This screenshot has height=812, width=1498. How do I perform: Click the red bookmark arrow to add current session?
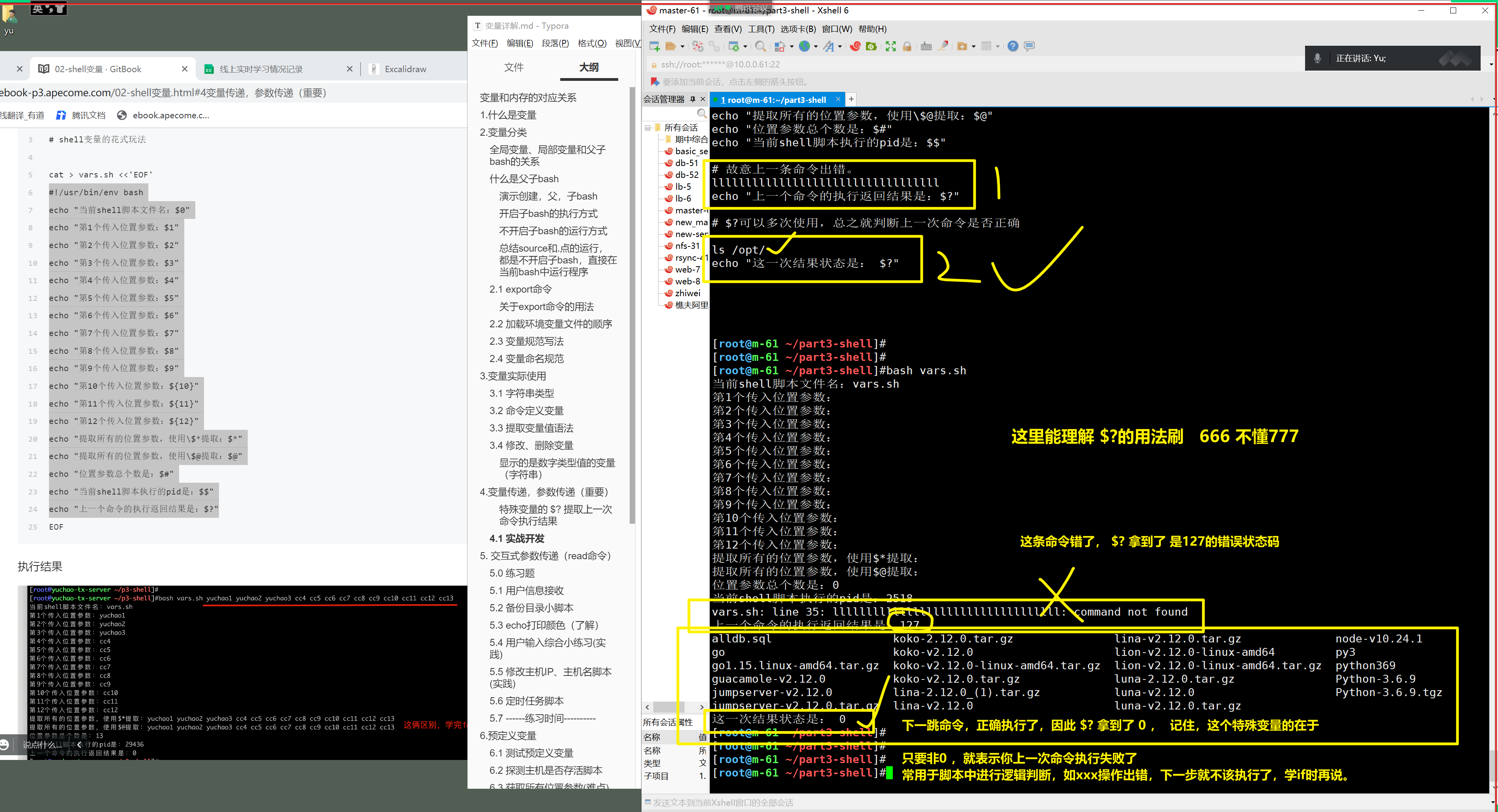(655, 82)
